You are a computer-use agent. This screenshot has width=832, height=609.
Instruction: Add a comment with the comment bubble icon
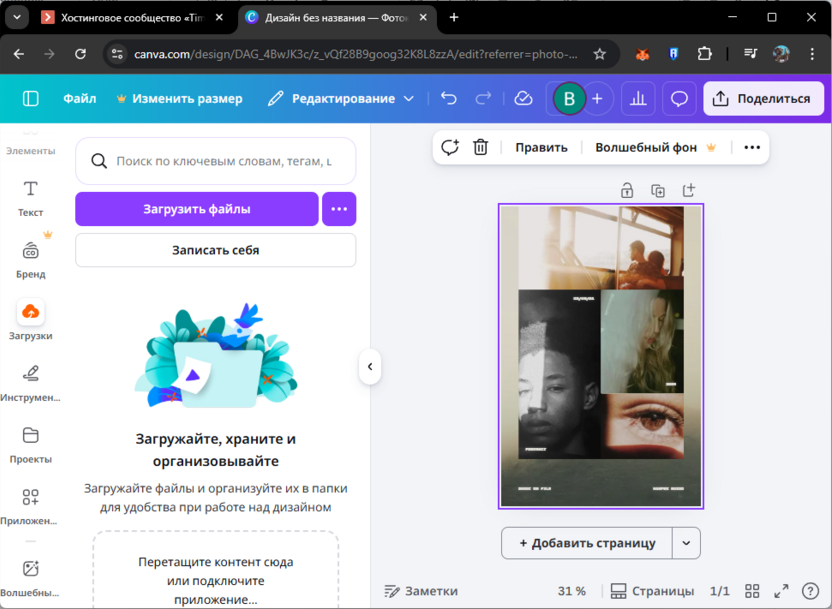click(x=679, y=98)
